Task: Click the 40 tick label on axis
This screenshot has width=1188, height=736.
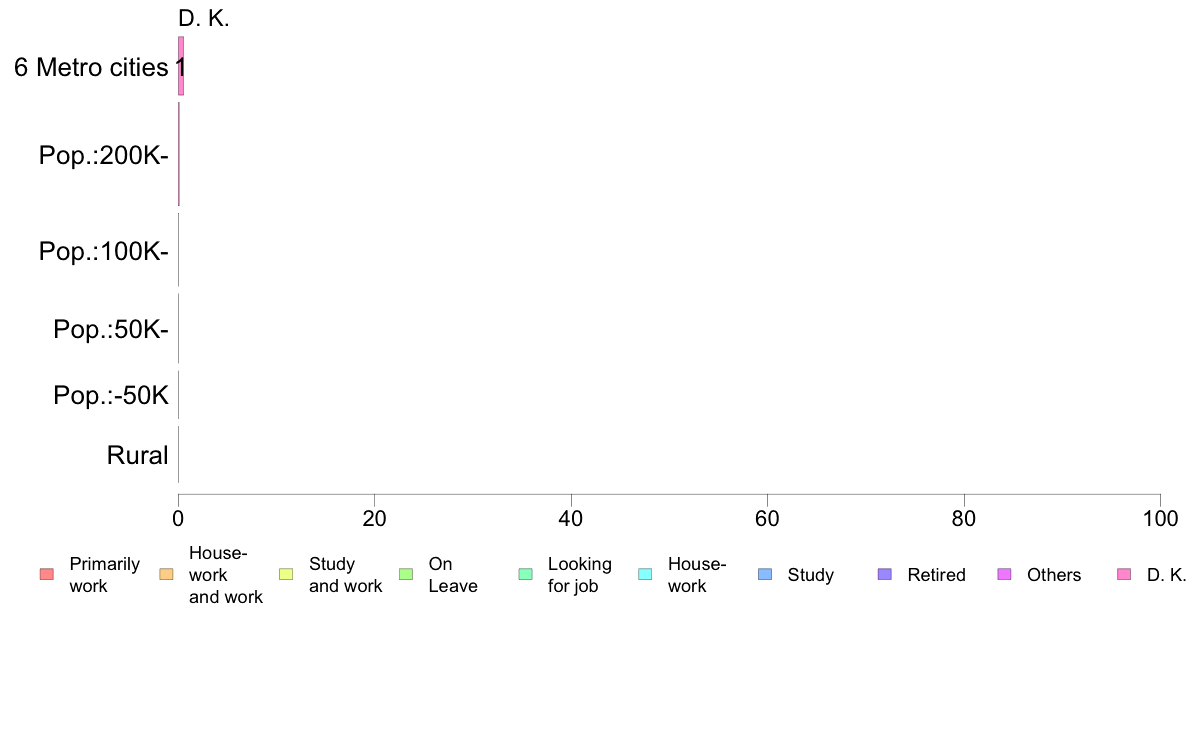Action: click(x=571, y=518)
